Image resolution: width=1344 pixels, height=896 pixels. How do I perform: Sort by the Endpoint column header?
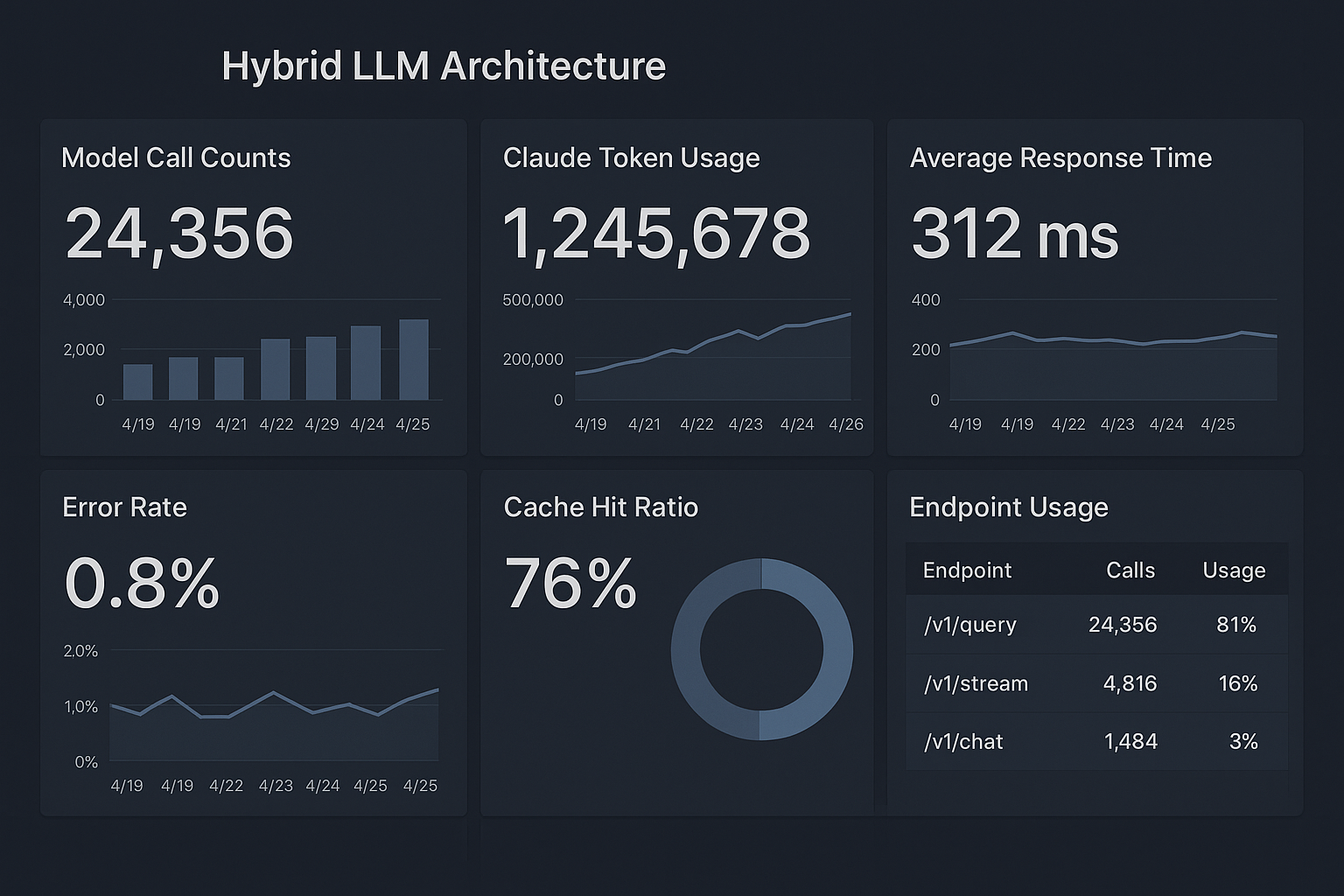(967, 570)
